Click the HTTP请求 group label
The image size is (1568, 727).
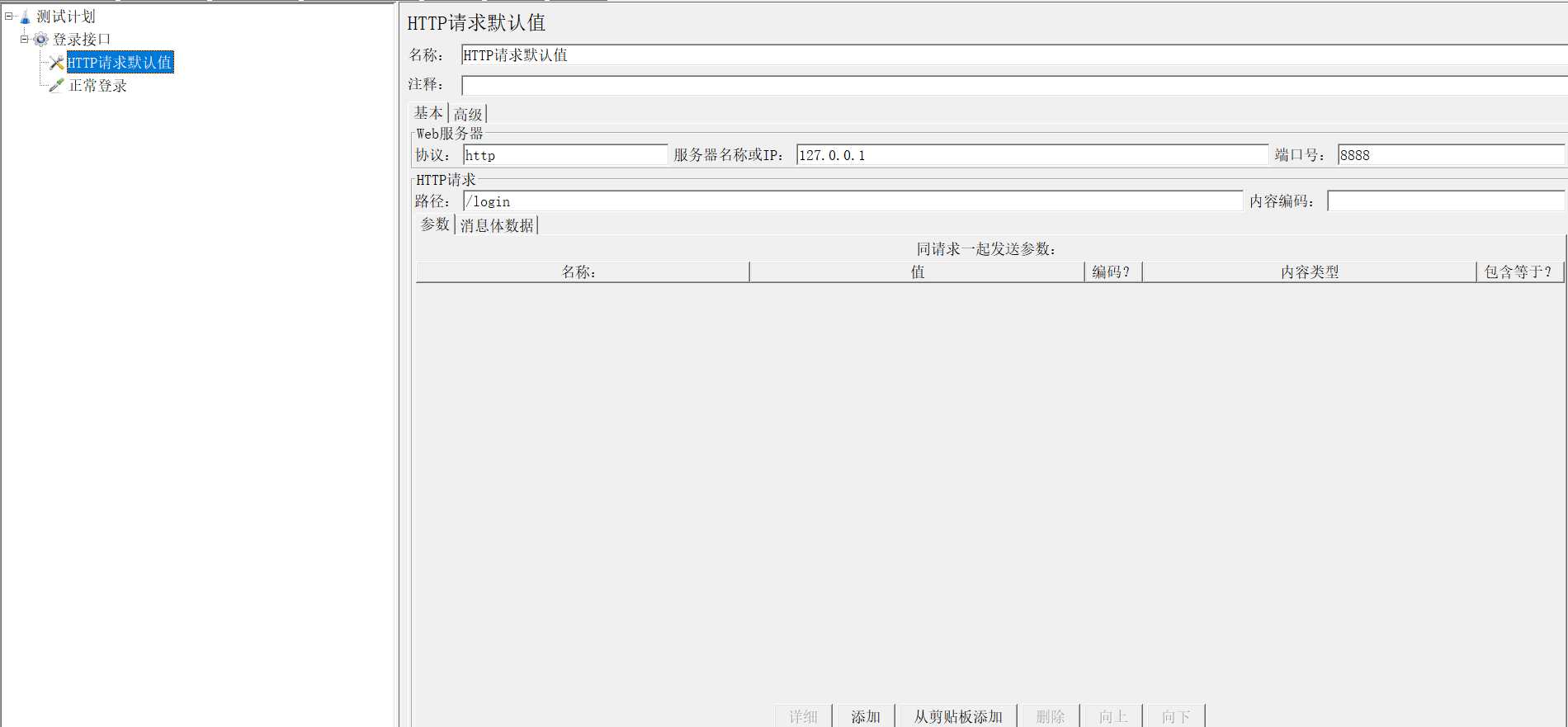446,179
